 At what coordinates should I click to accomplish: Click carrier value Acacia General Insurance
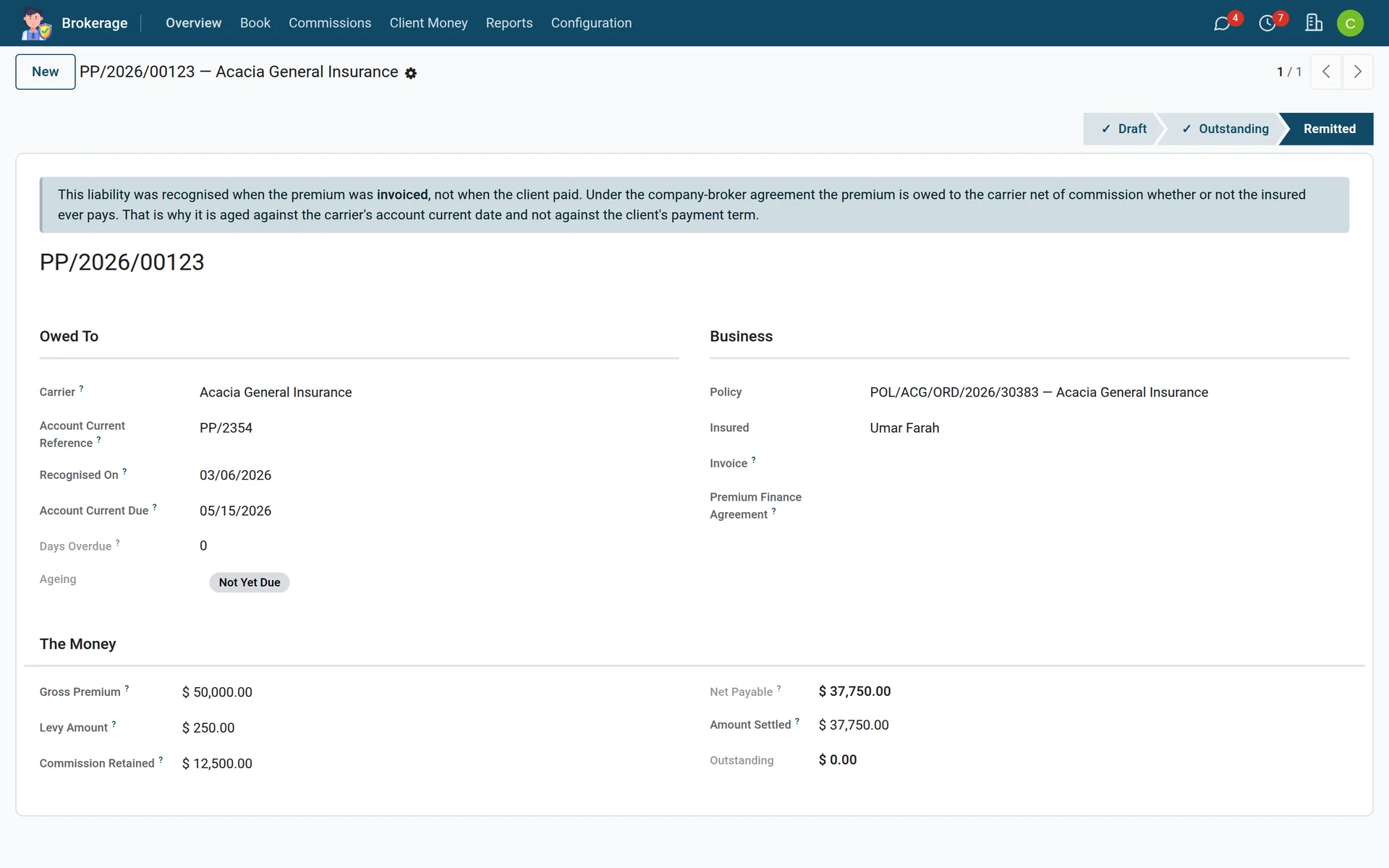coord(276,392)
